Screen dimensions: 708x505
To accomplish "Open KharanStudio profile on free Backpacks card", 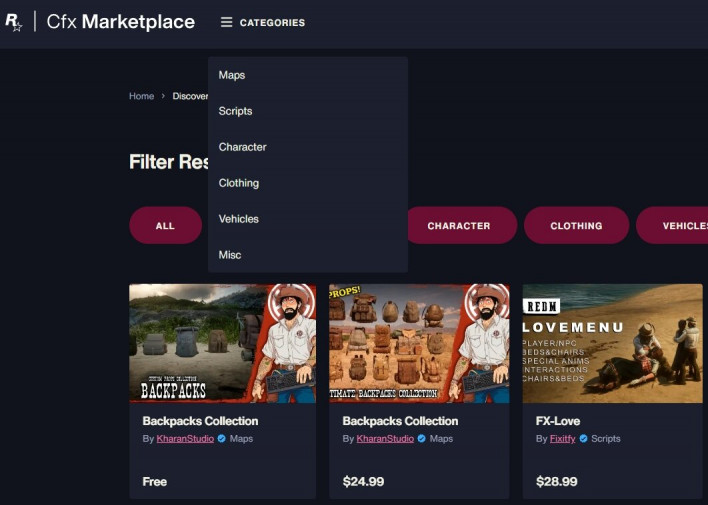I will pos(185,439).
